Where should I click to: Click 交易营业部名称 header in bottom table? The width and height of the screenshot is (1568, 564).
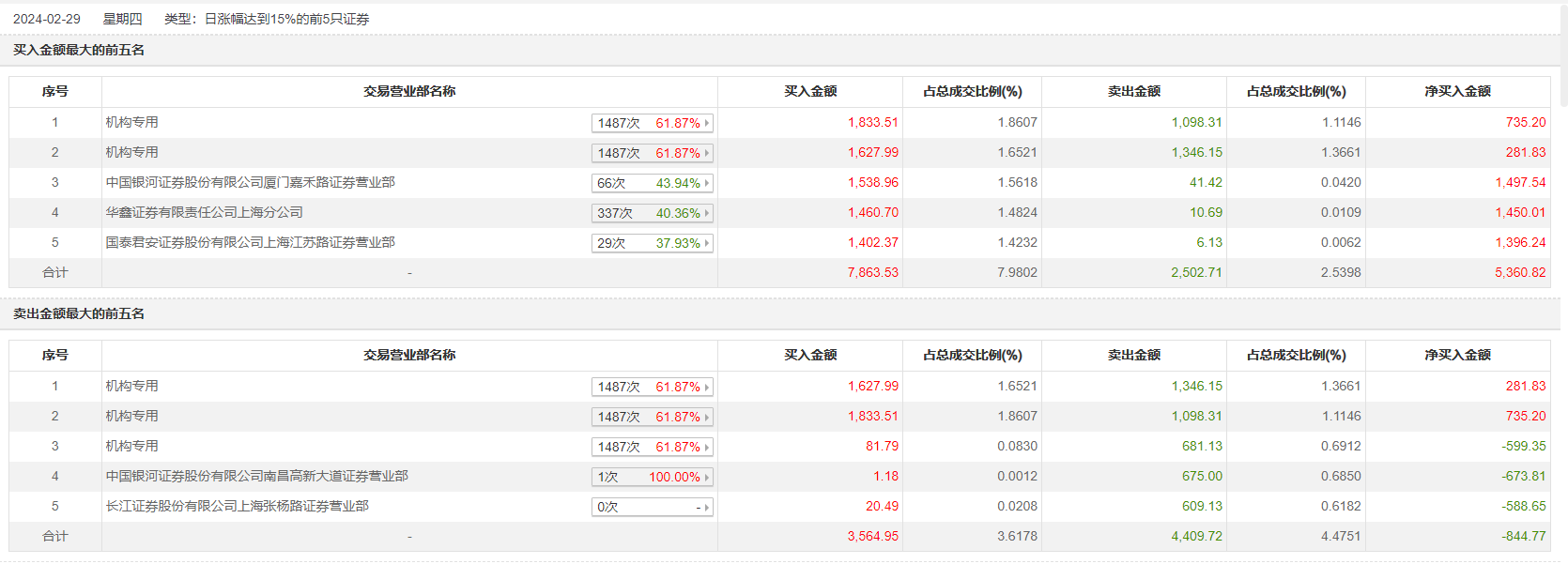pyautogui.click(x=409, y=355)
